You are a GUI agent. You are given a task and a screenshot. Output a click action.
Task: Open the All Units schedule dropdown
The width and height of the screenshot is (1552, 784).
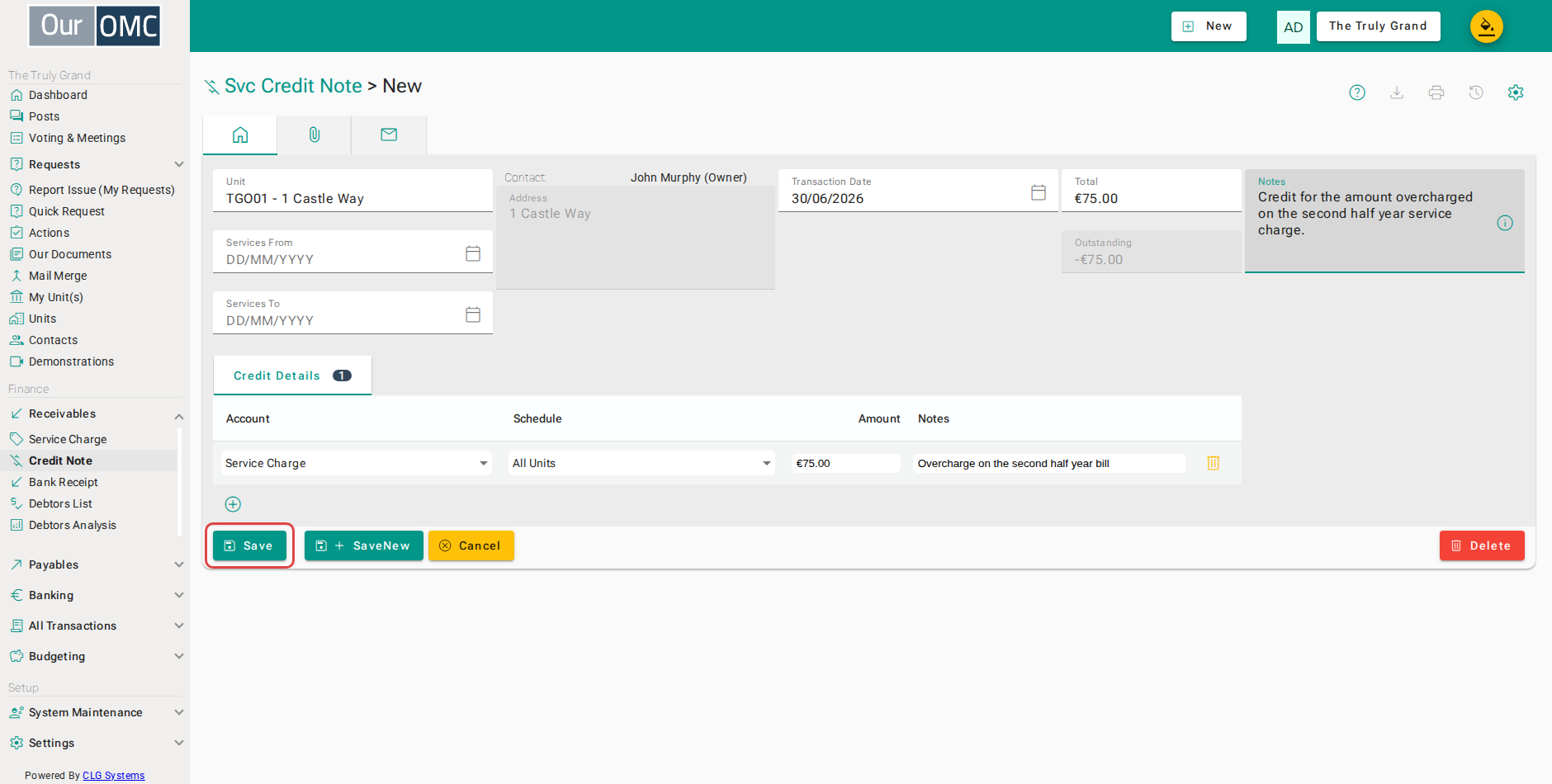tap(641, 463)
